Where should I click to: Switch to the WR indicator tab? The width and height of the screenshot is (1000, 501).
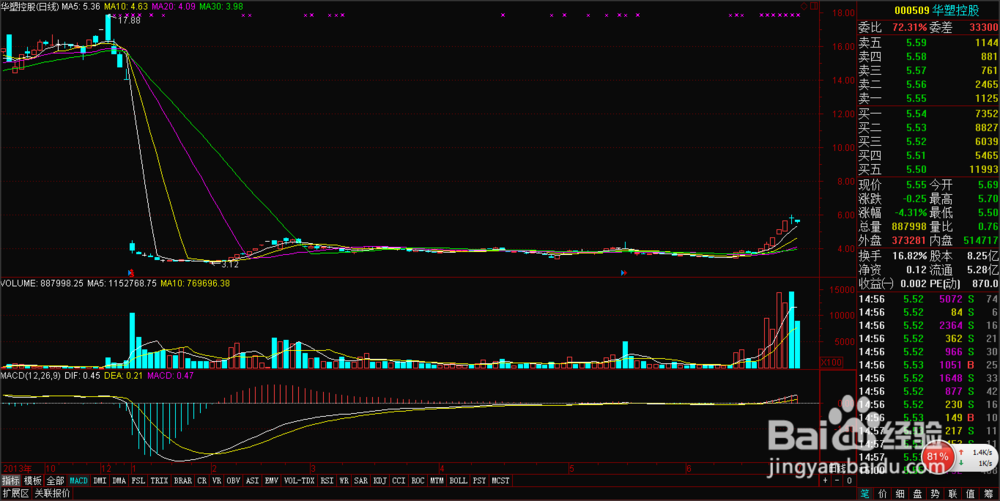tap(344, 481)
